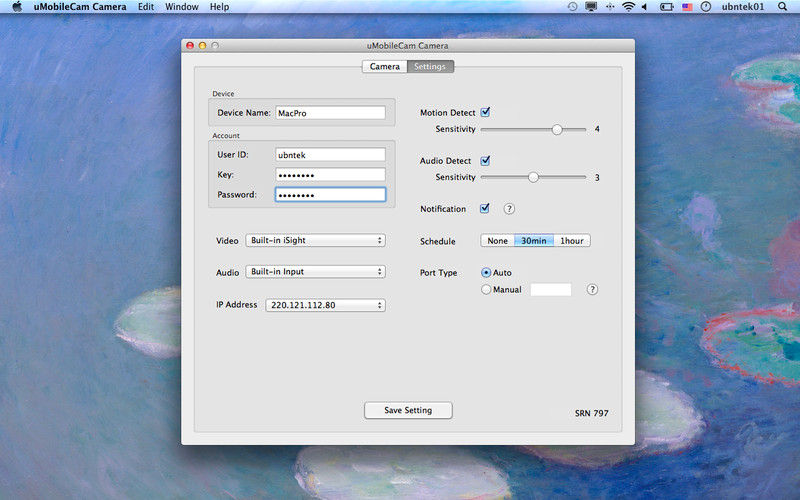
Task: Open Spotlight search magnifier
Action: pyautogui.click(x=782, y=7)
